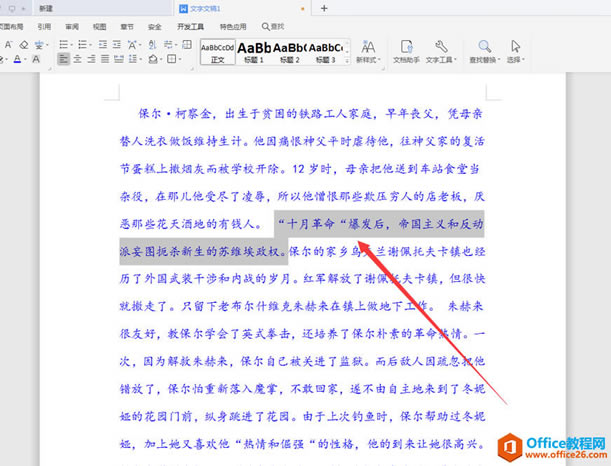Open the New Style (新样式) tool
This screenshot has width=611, height=466.
tap(368, 51)
